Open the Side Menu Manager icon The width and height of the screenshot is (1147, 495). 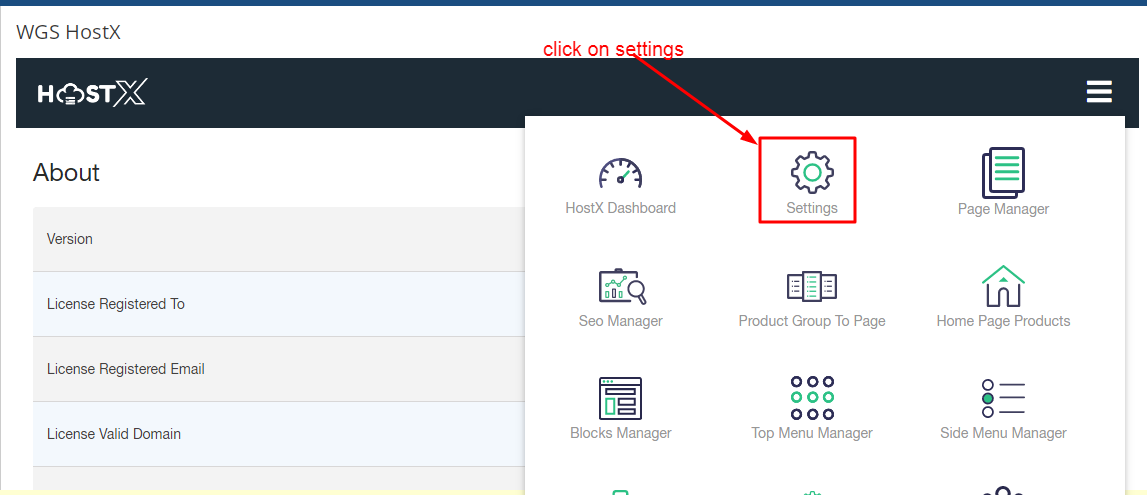click(1003, 398)
